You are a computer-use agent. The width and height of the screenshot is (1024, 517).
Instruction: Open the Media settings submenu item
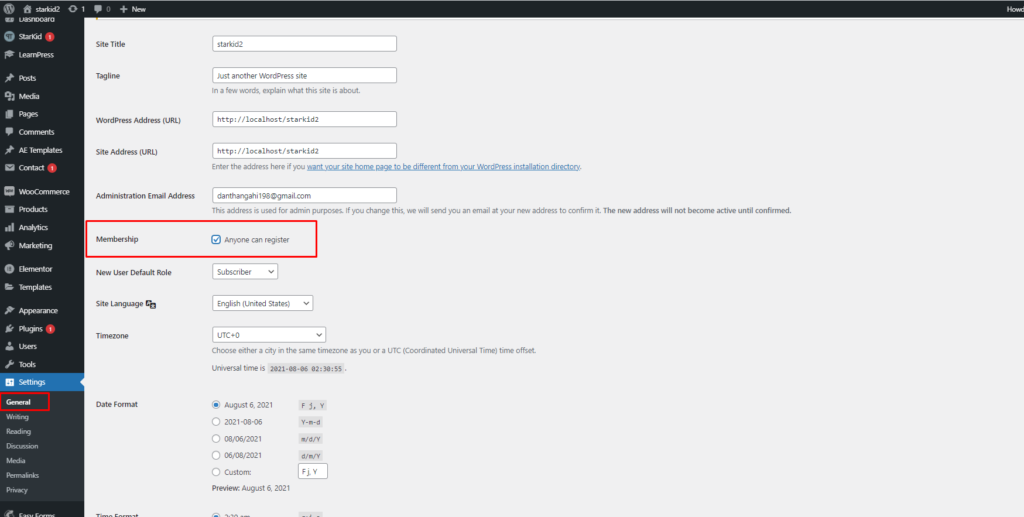pos(16,460)
